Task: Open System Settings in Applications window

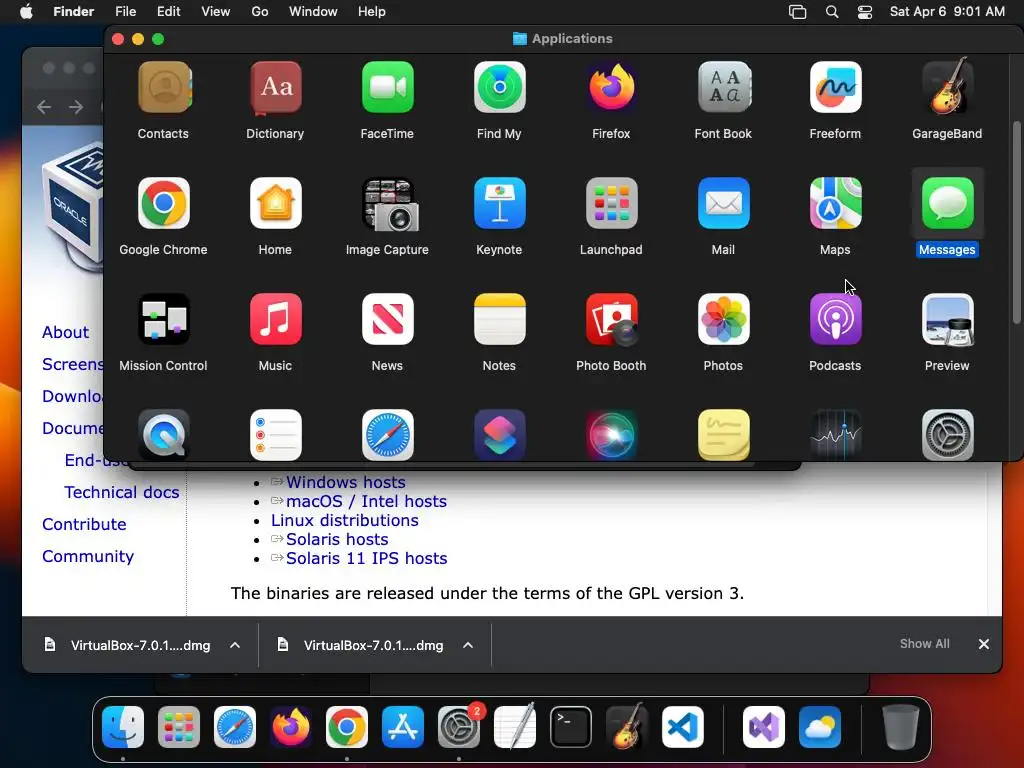Action: 948,435
